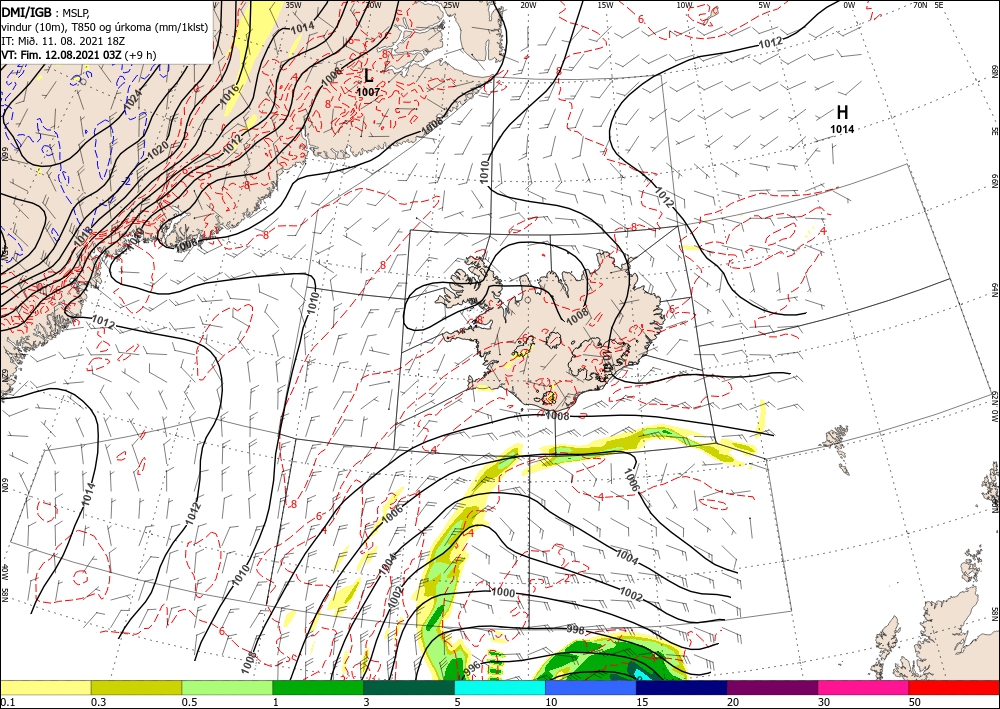This screenshot has height=709, width=1000.
Task: Click the 'VT: Fim. 12.08.2021 03Z' valid time
Action: coord(61,55)
